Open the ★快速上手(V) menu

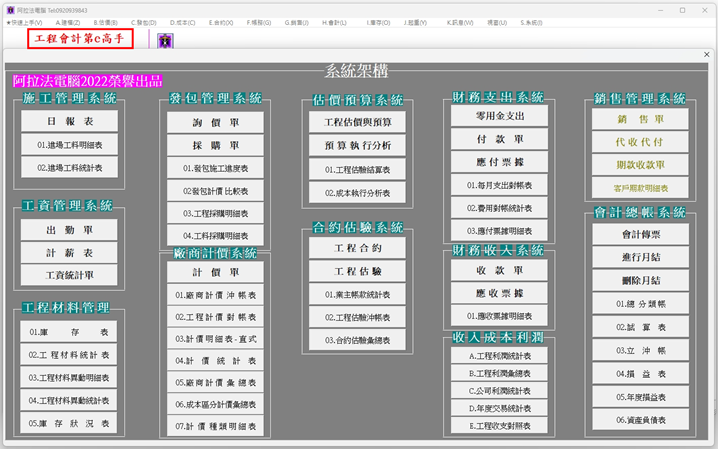(25, 22)
